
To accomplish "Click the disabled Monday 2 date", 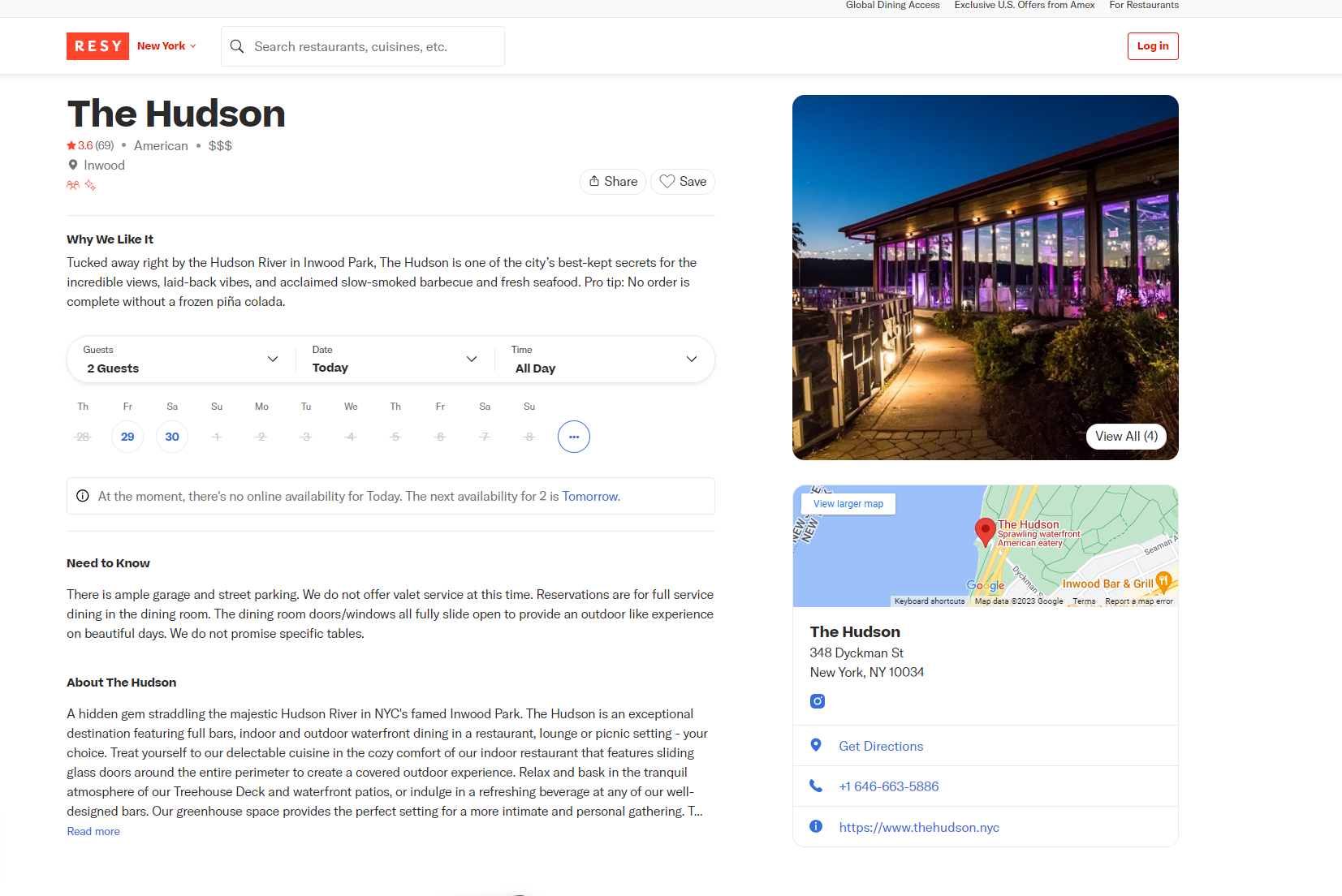I will tap(261, 437).
